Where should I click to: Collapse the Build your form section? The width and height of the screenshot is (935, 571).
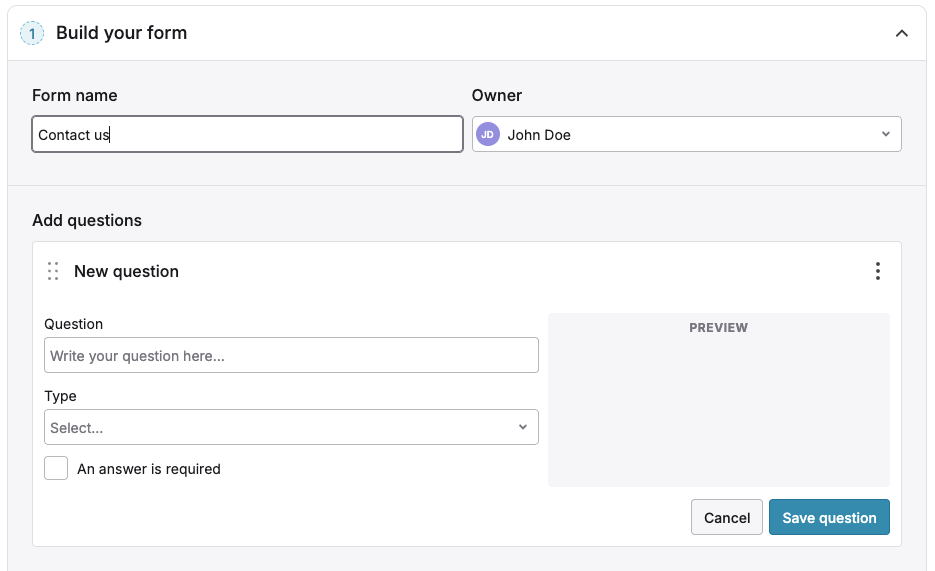(x=902, y=33)
